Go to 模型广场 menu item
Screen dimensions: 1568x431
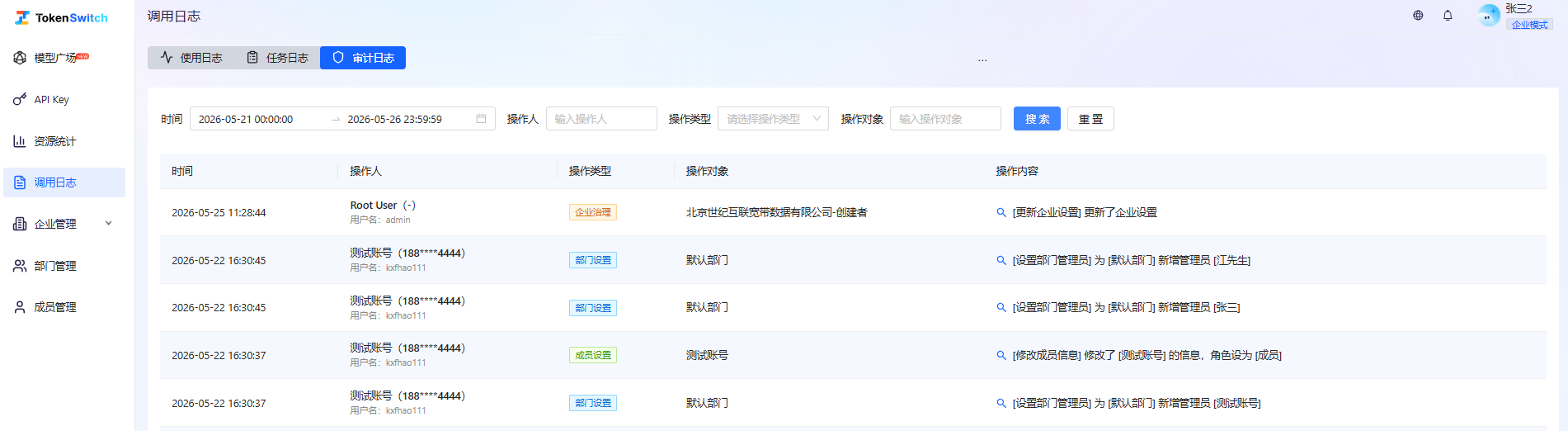64,58
